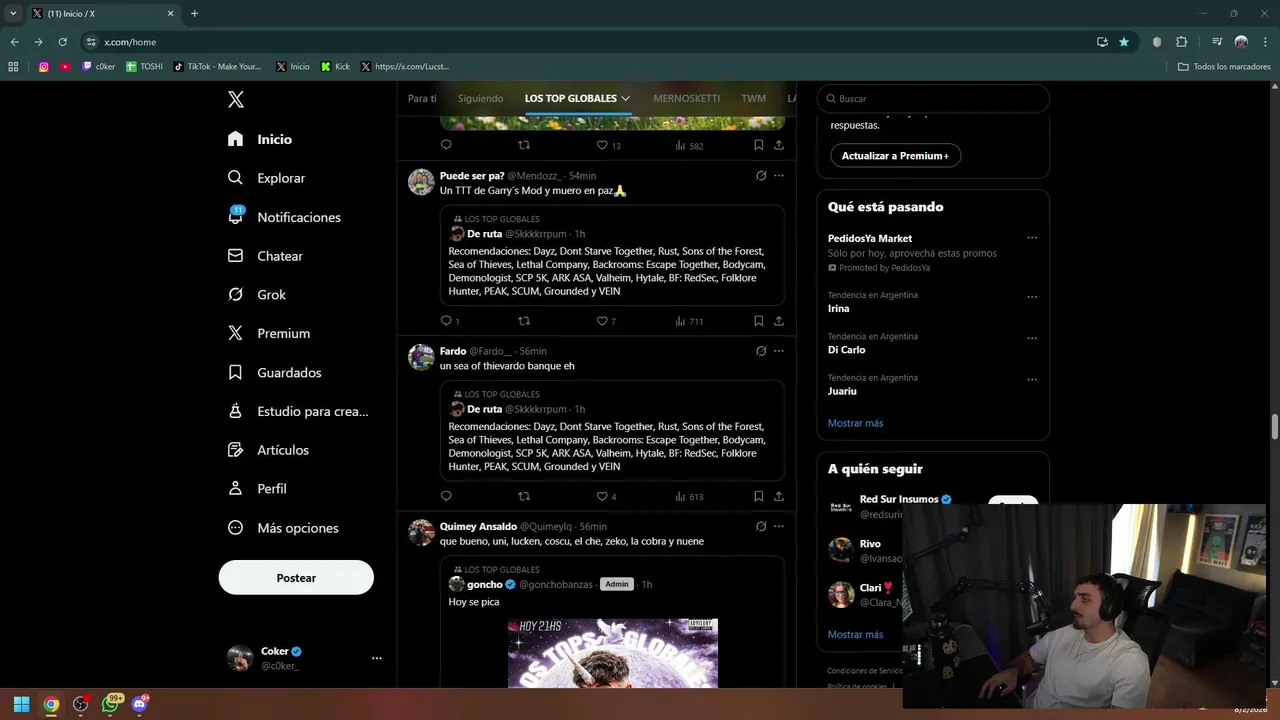Open Discord in taskbar
1280x720 pixels.
coord(140,704)
